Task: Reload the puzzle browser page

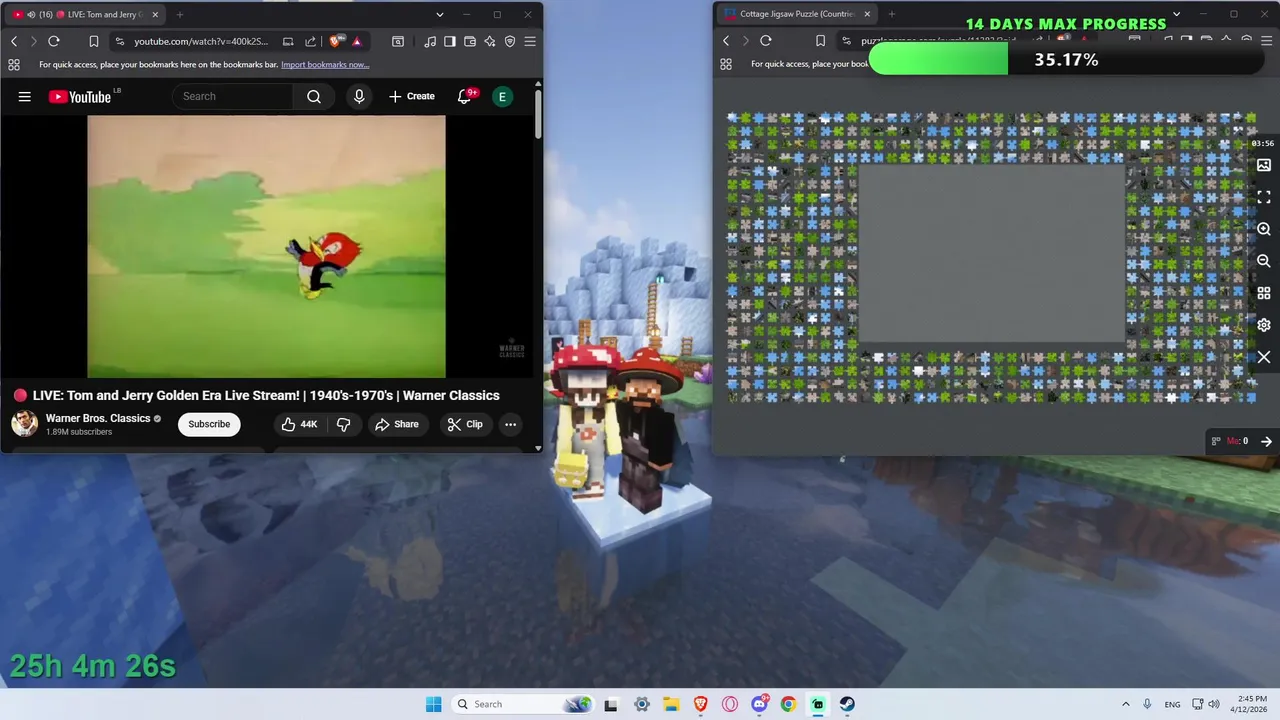Action: click(x=766, y=41)
